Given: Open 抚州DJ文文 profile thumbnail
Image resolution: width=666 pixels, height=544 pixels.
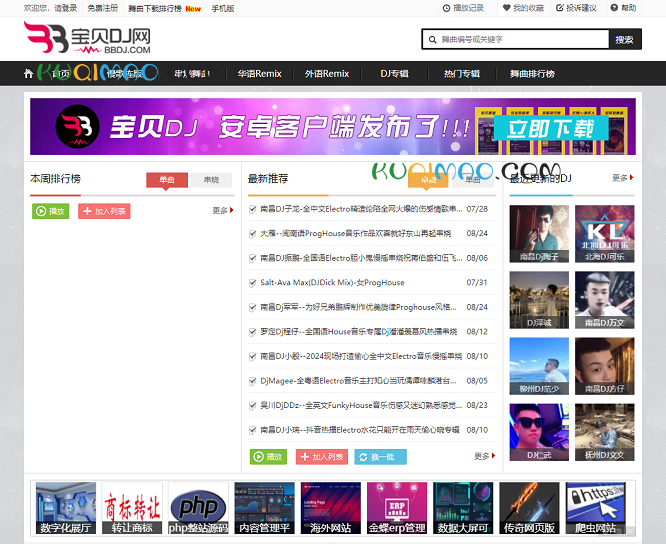Looking at the screenshot, I should 605,432.
